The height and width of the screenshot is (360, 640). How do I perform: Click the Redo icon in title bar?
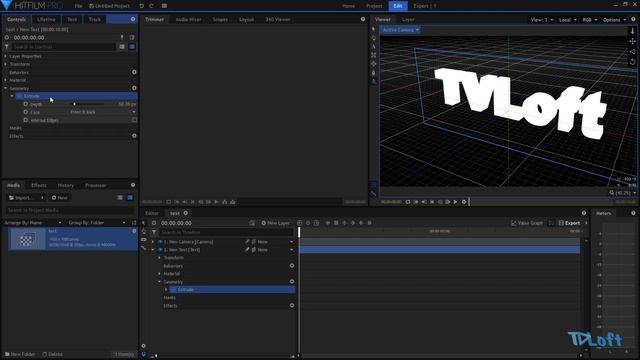151,6
